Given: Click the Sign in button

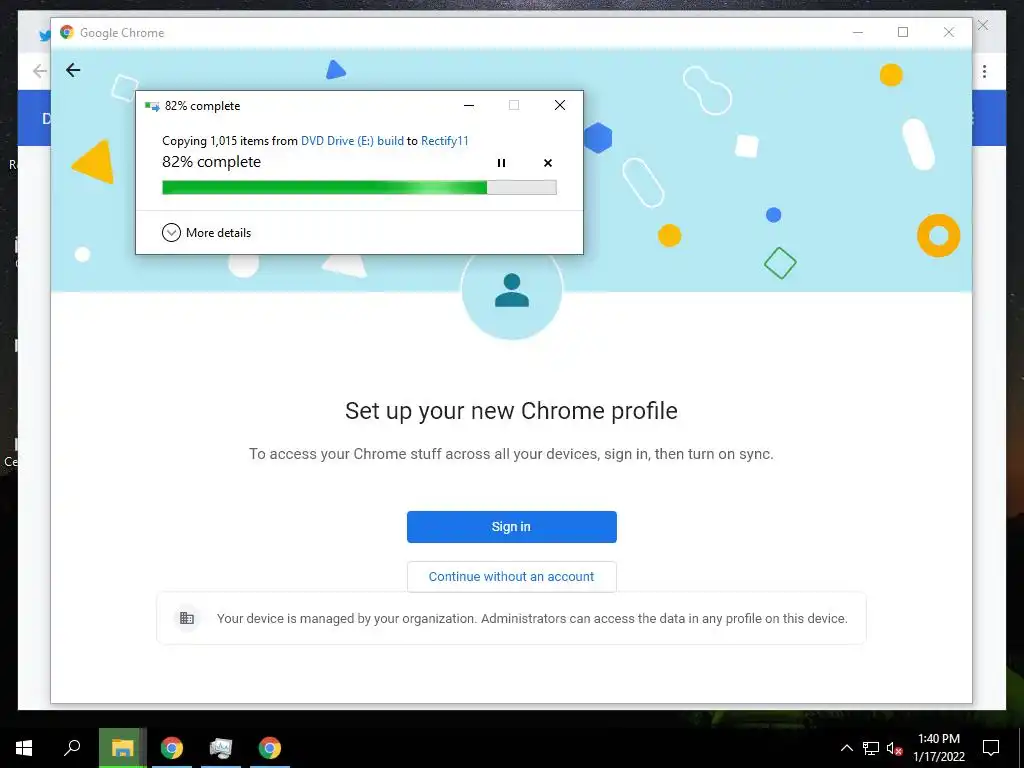Looking at the screenshot, I should click(511, 527).
